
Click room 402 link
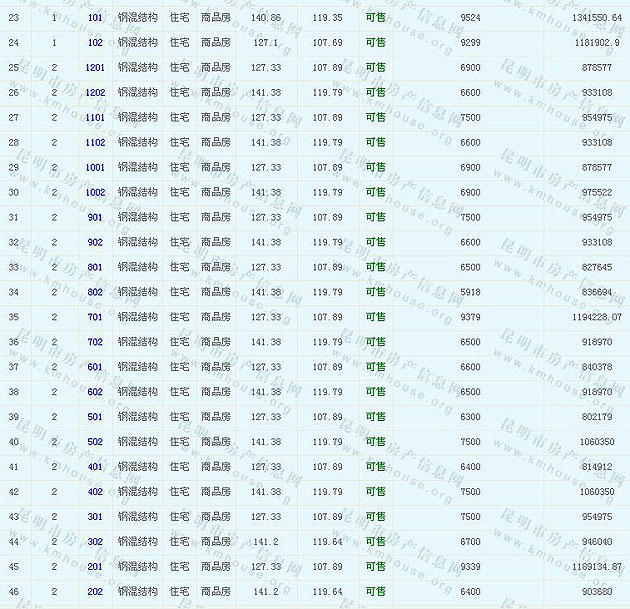pyautogui.click(x=95, y=492)
